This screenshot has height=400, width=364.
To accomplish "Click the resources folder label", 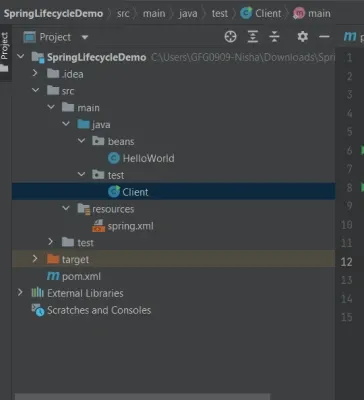I will 113,209.
